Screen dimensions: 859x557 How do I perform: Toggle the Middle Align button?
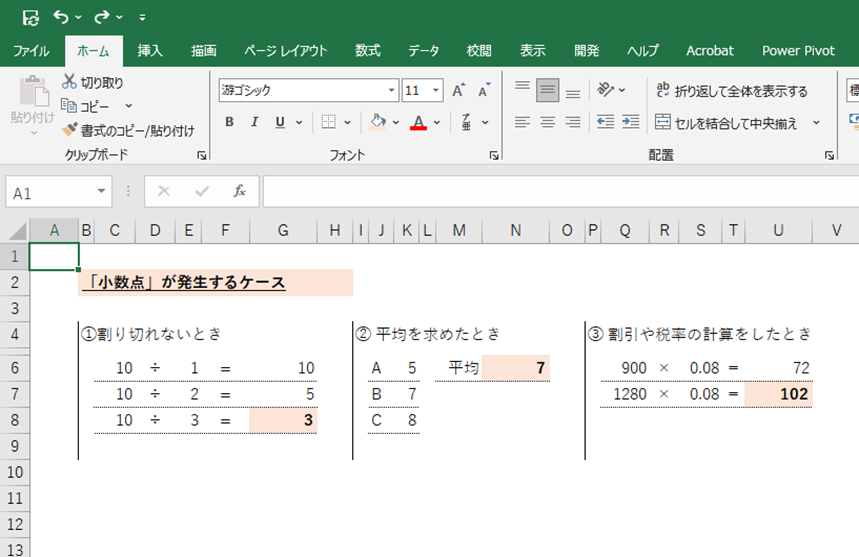(547, 91)
